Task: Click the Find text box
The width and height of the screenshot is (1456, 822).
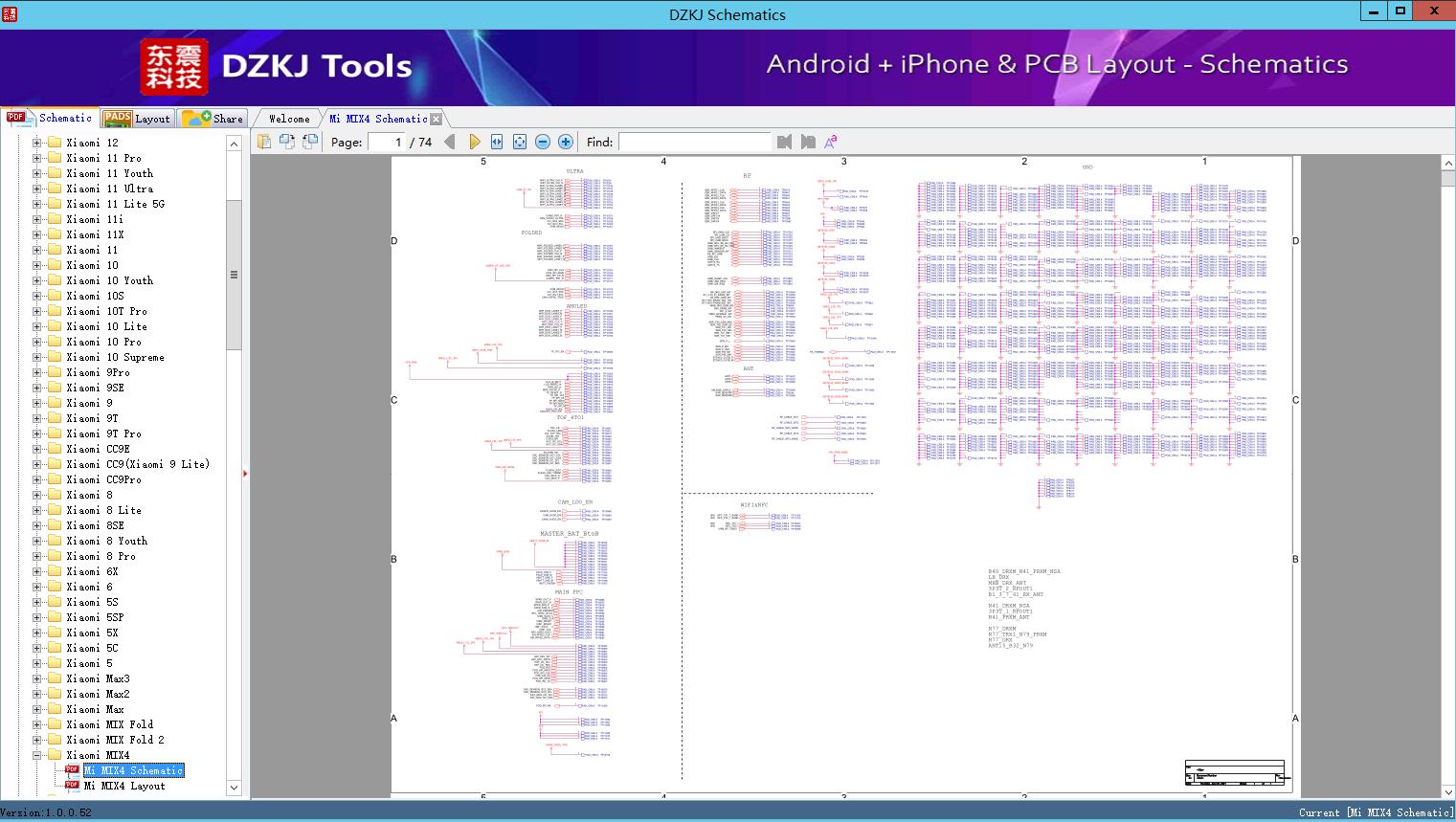Action: point(694,142)
